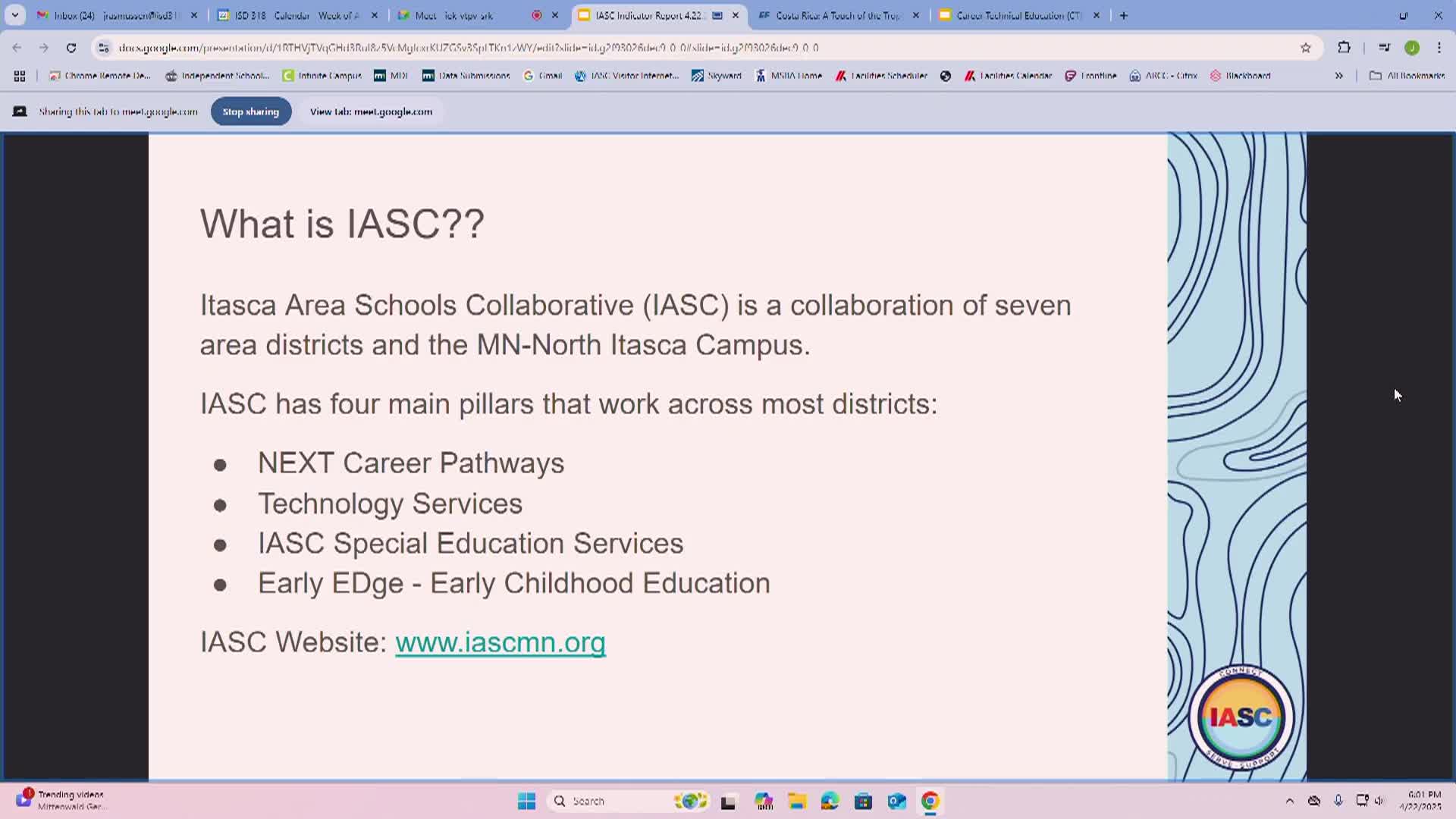
Task: Open IASC Visitor Internet bookmark
Action: 627,76
